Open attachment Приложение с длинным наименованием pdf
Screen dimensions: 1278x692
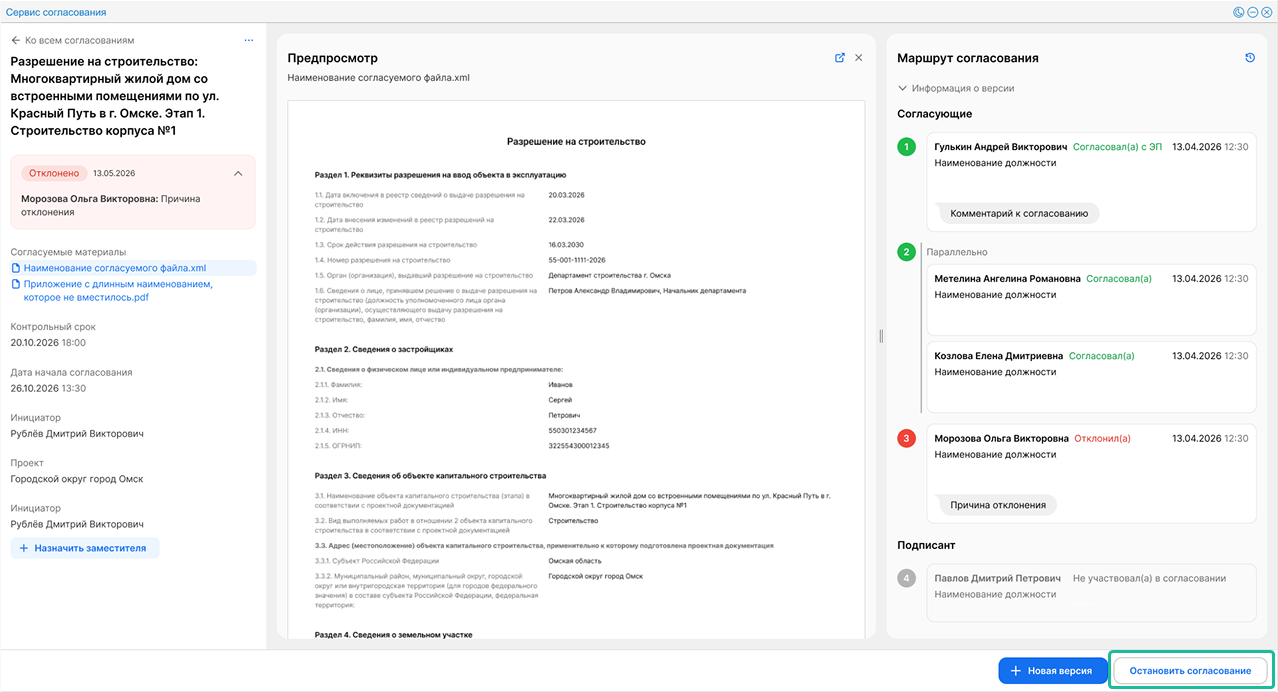click(118, 291)
